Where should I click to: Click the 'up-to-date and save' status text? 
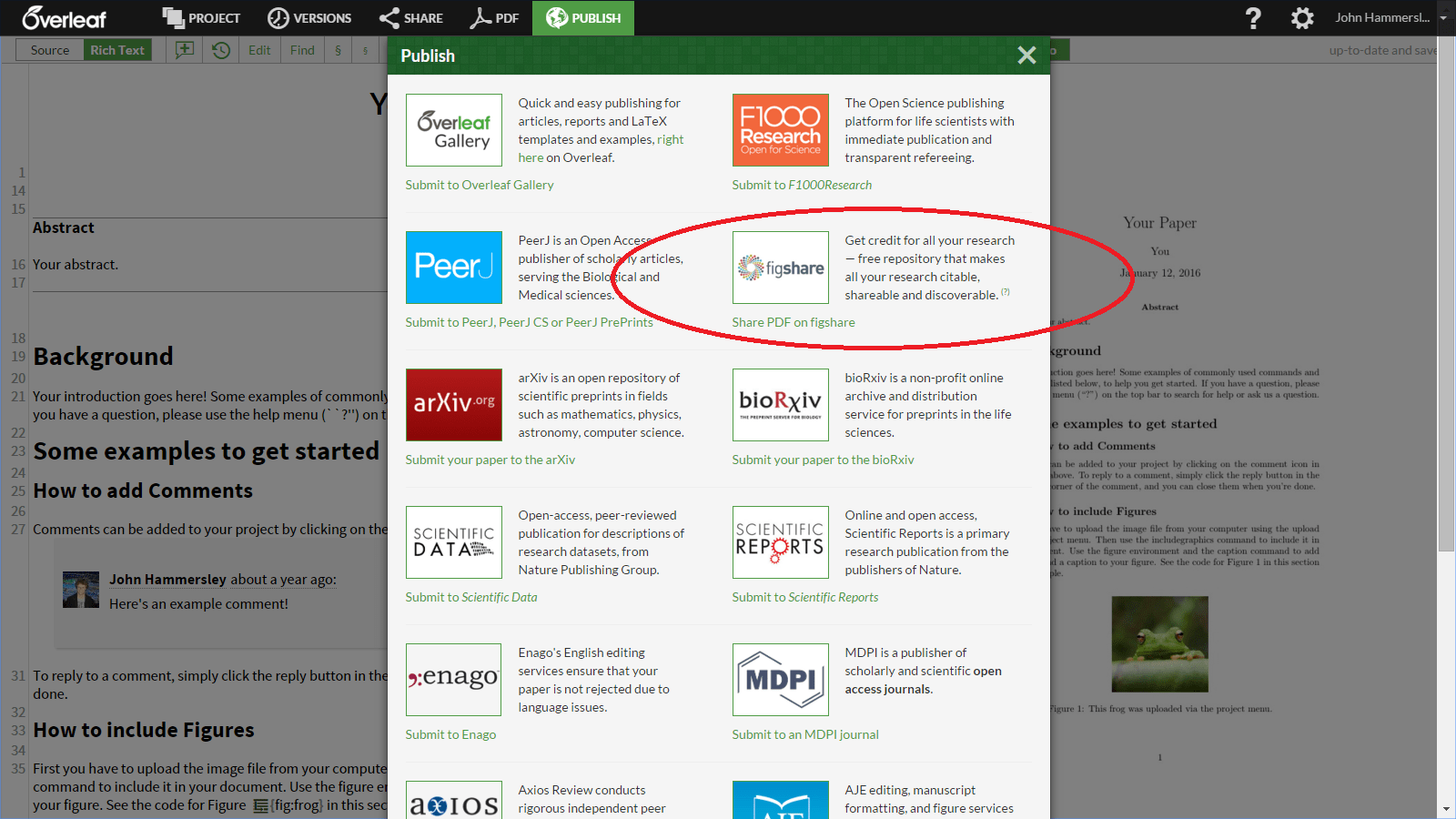[1383, 50]
